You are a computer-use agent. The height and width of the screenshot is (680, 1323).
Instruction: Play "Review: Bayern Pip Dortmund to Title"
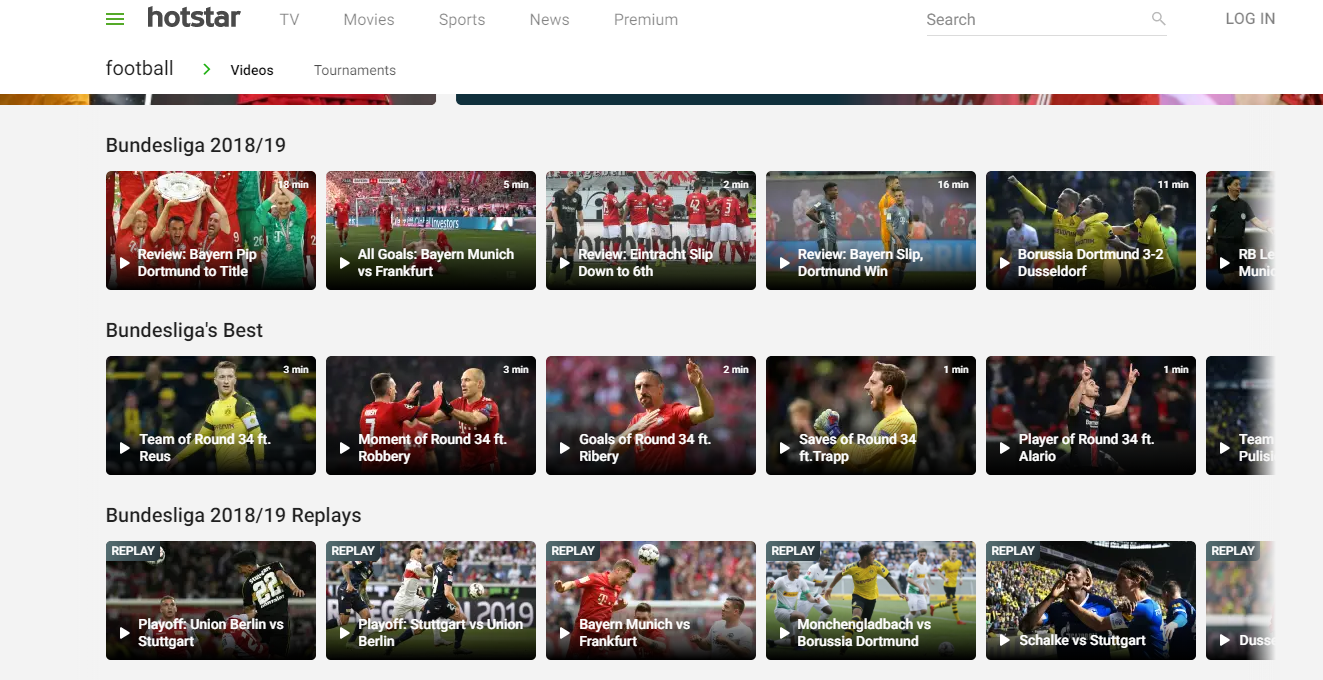[210, 230]
